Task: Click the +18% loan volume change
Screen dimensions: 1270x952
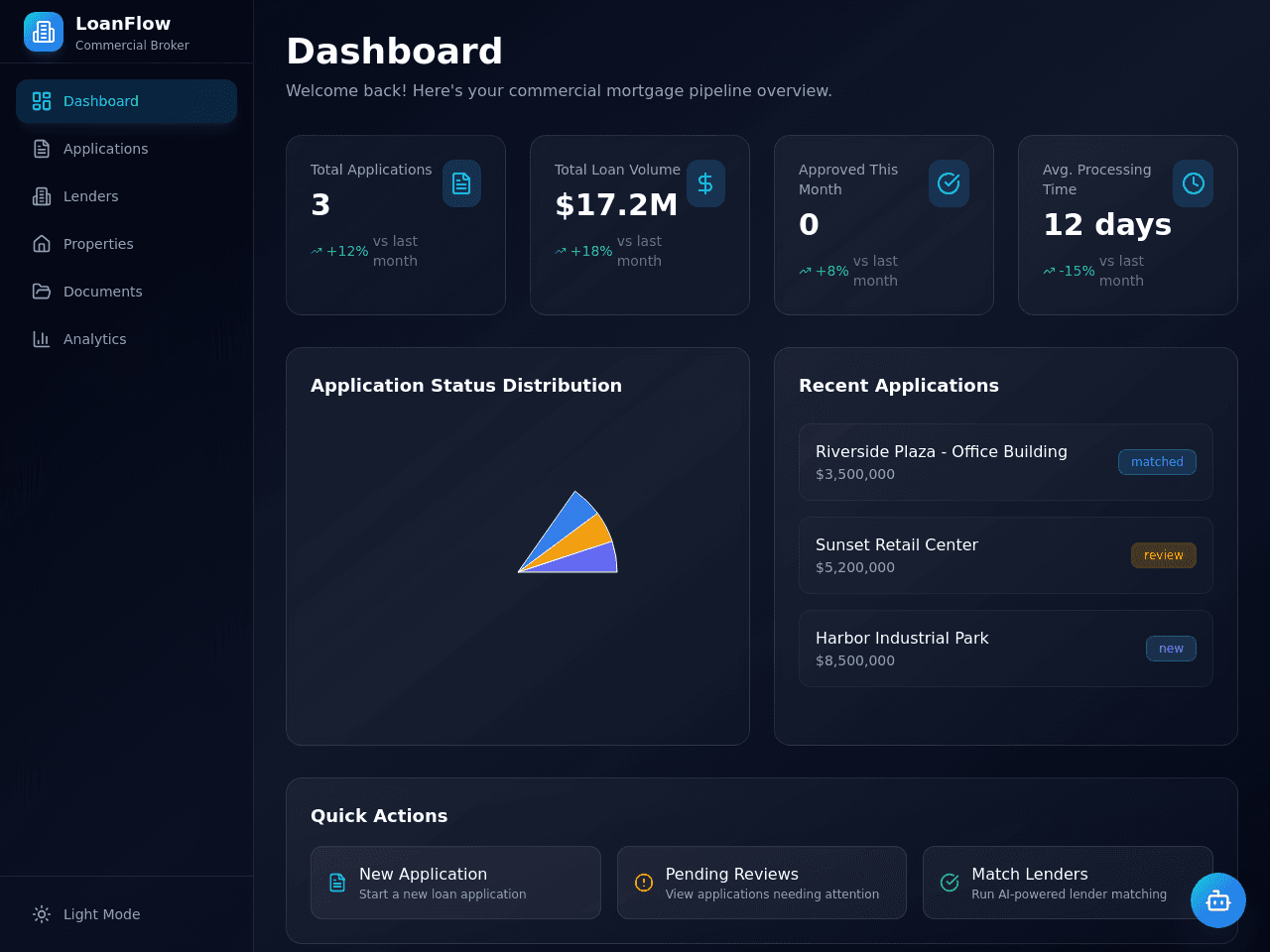Action: [x=591, y=251]
